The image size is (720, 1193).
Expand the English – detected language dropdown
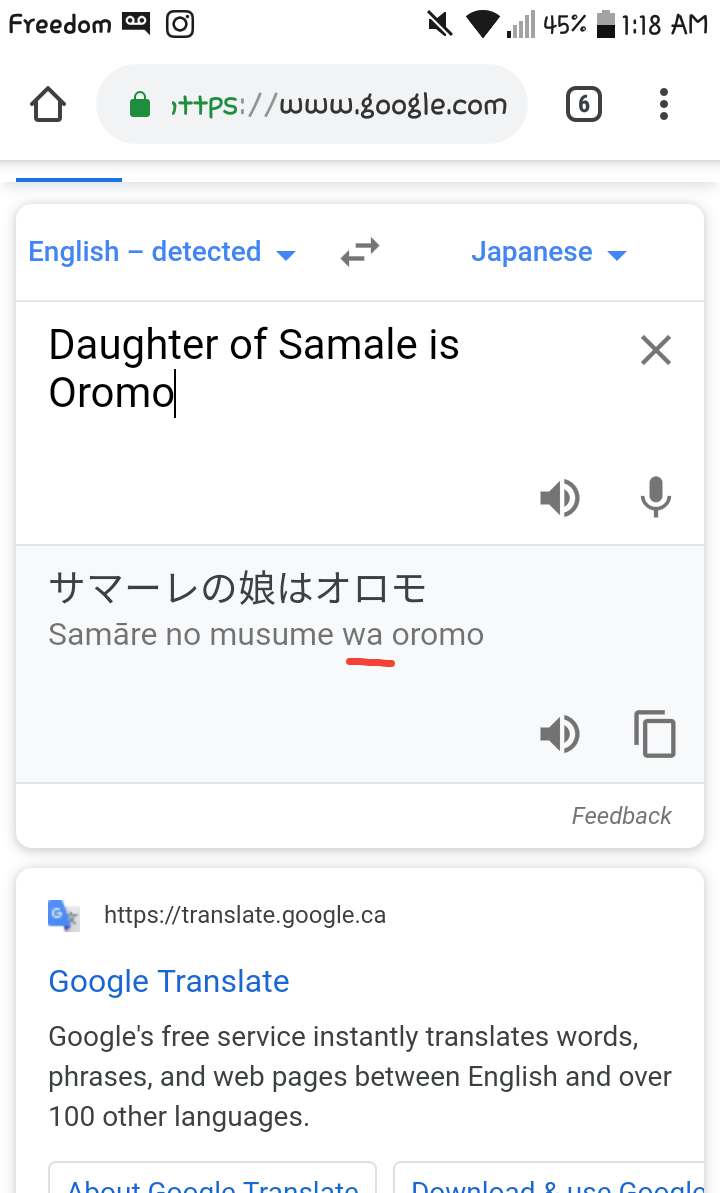pyautogui.click(x=161, y=252)
